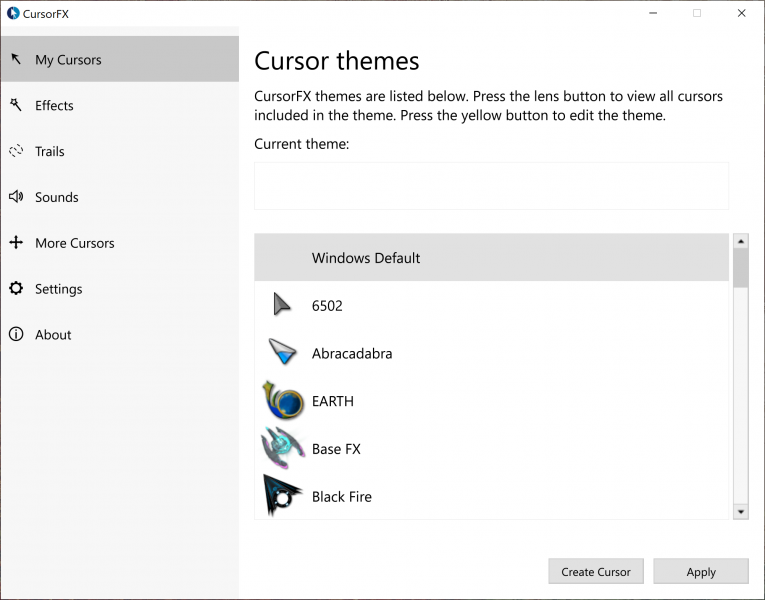Select the Windows Default theme
This screenshot has width=765, height=600.
point(491,257)
